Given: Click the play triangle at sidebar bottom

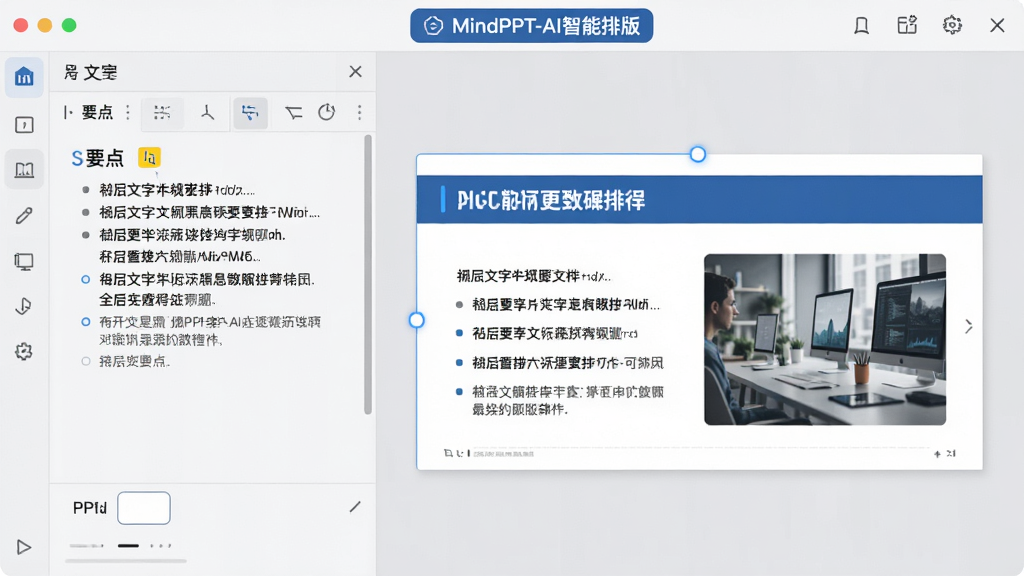Looking at the screenshot, I should coord(24,547).
